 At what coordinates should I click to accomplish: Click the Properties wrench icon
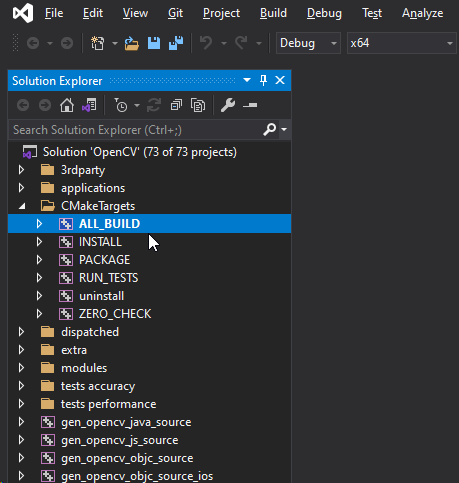click(228, 105)
